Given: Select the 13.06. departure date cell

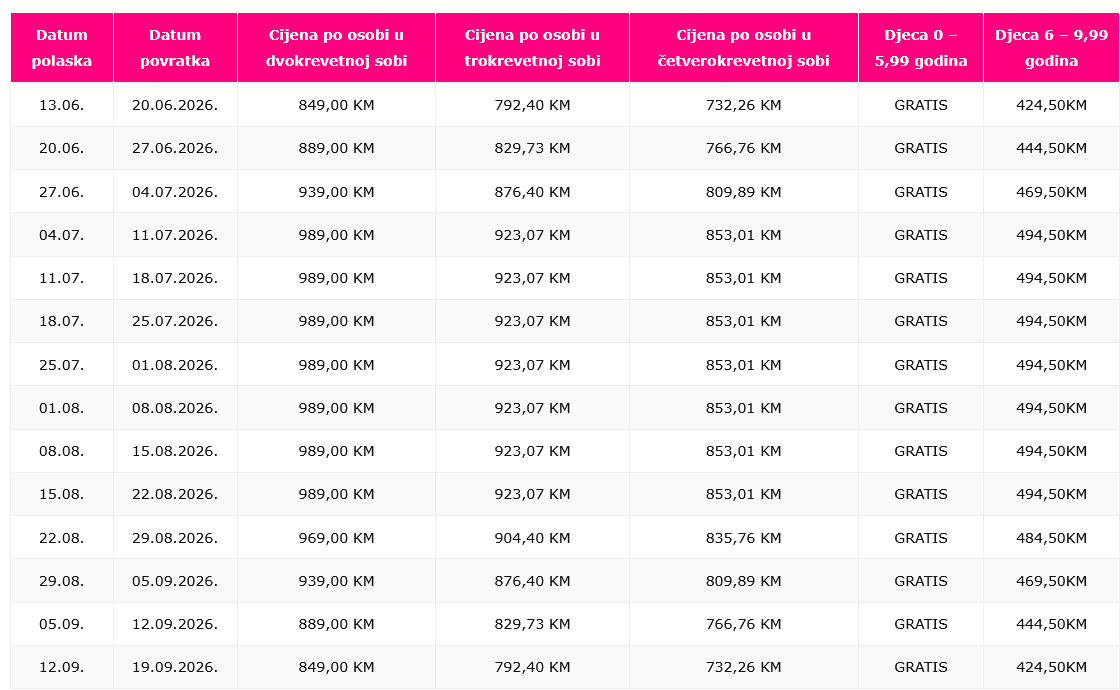Looking at the screenshot, I should pos(62,105).
